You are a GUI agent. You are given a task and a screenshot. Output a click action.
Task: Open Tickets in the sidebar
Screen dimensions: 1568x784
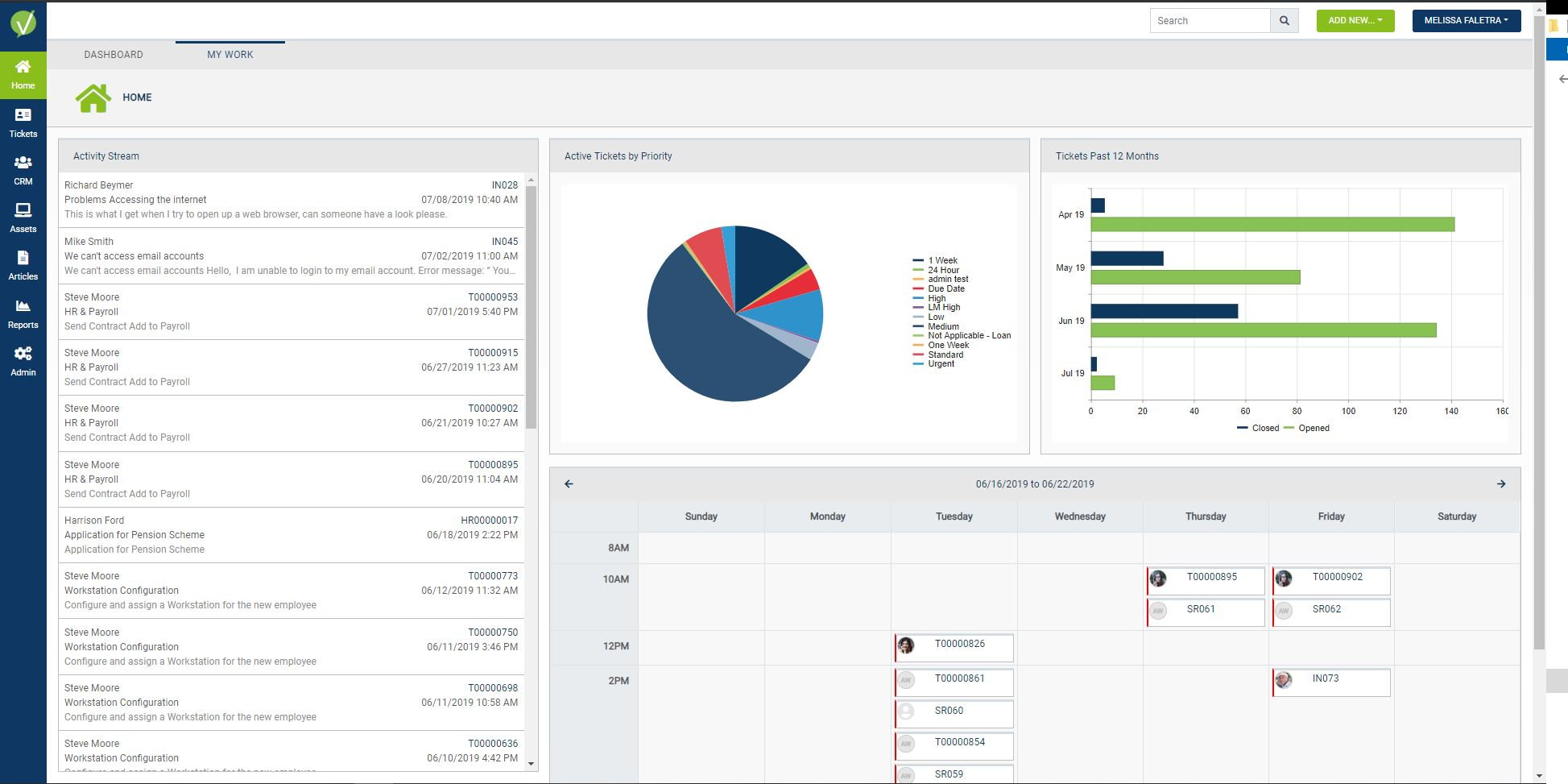click(x=23, y=123)
